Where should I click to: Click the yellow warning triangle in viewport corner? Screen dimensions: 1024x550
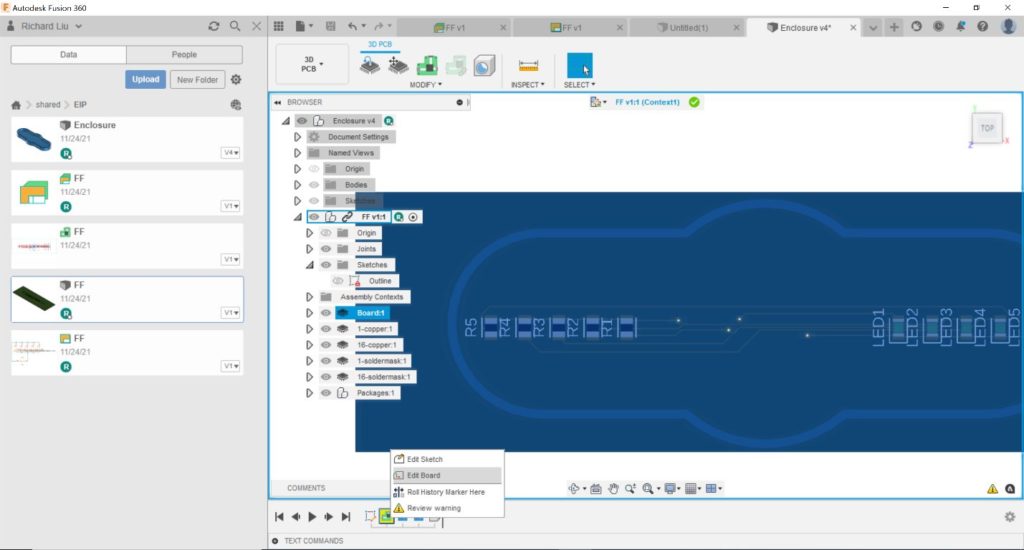tap(992, 489)
